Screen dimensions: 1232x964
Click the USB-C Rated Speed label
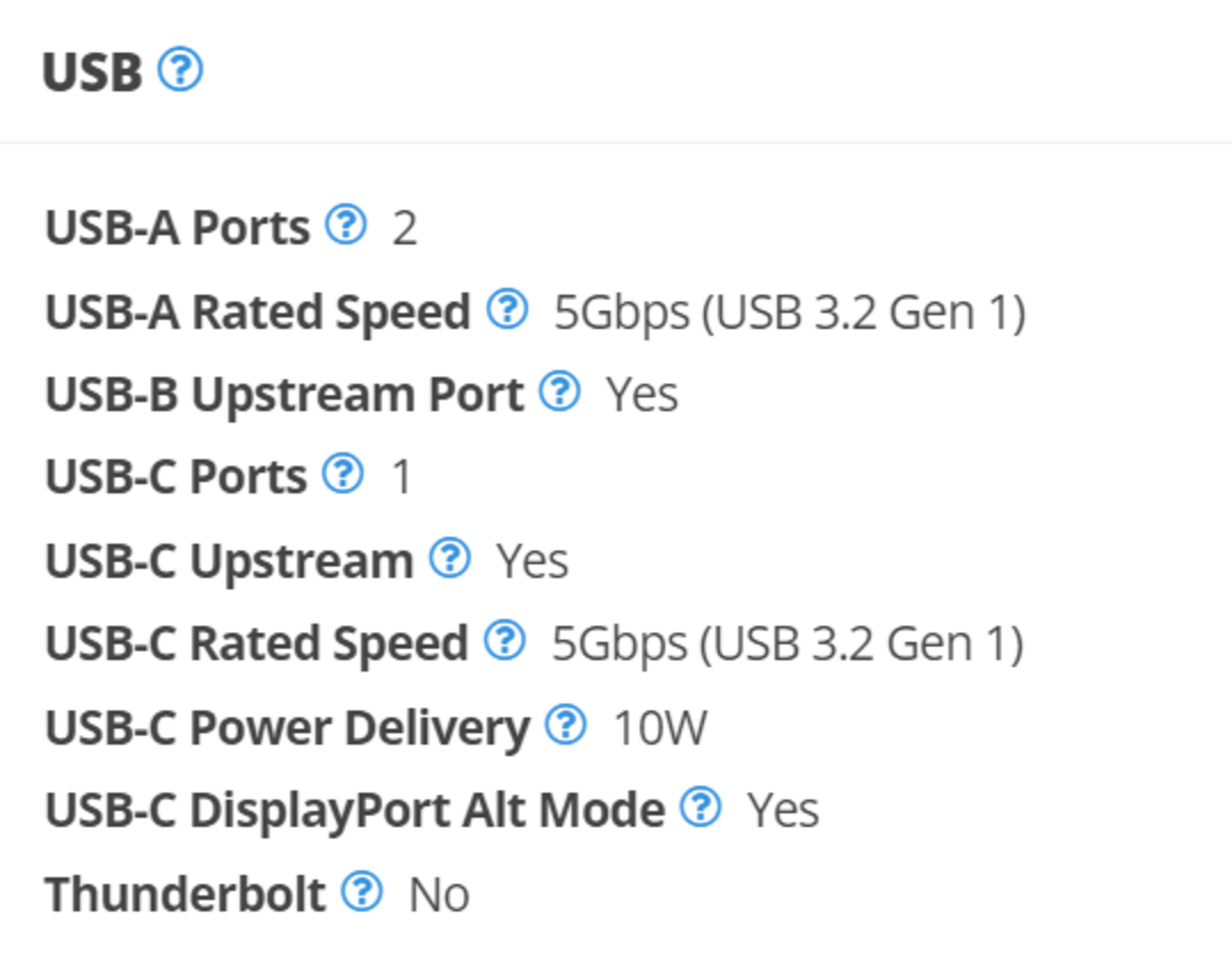click(x=256, y=643)
